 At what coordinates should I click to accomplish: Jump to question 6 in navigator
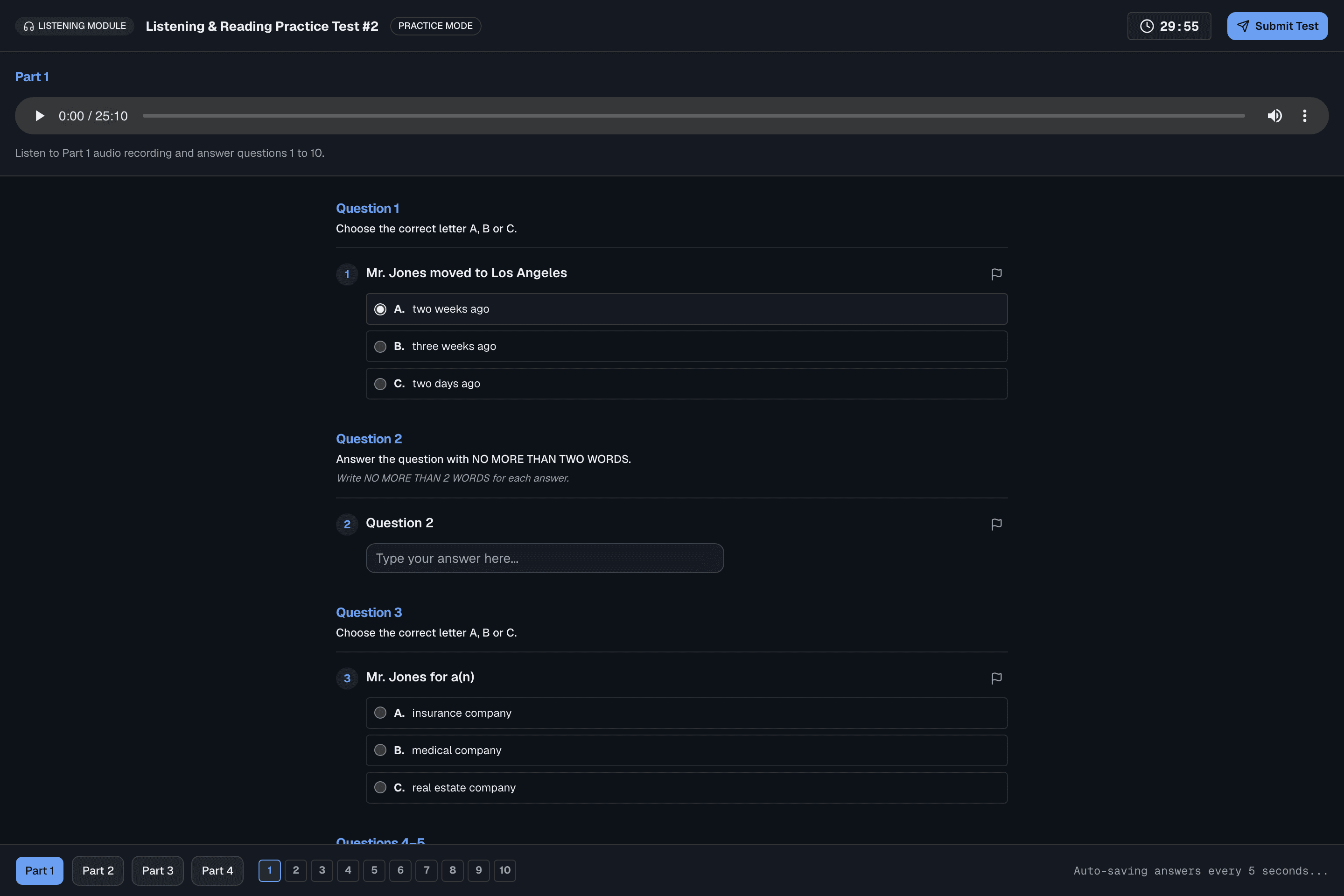pos(400,871)
